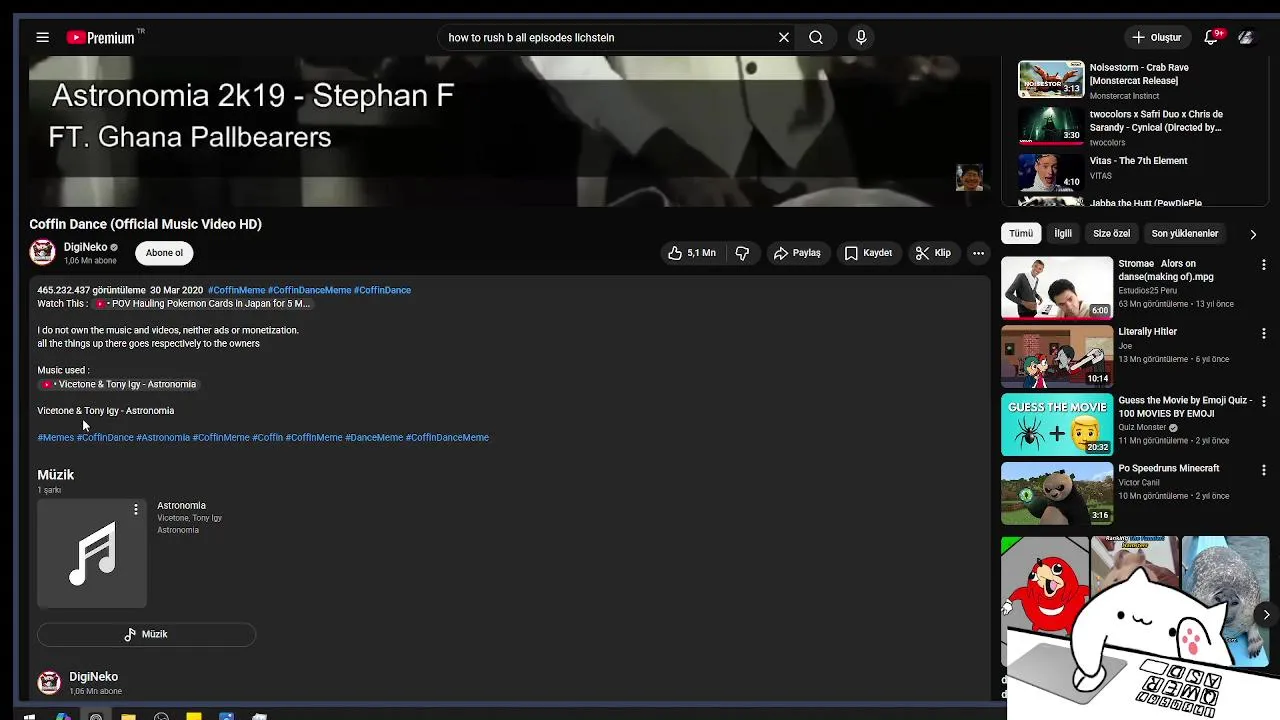Open Victor Canil channel name
This screenshot has width=1280, height=720.
(x=1138, y=482)
